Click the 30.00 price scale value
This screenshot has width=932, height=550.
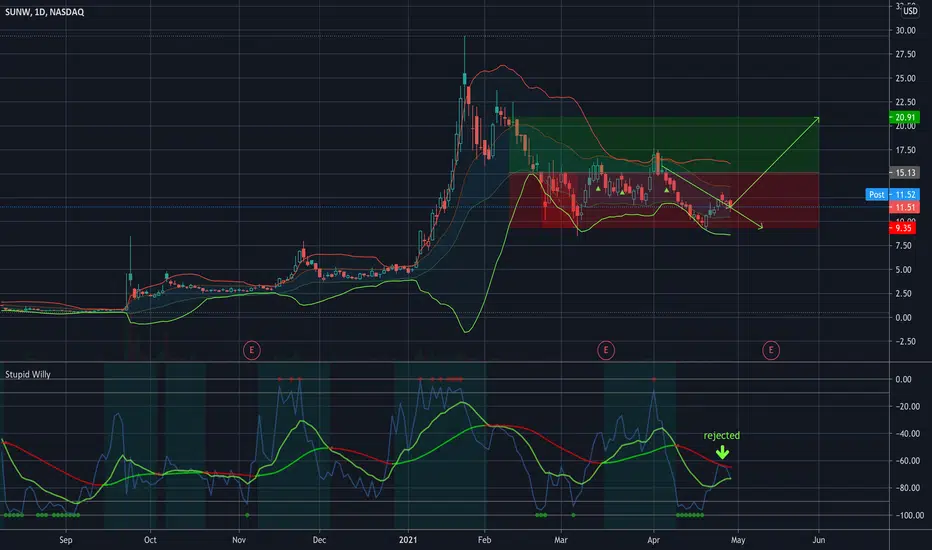pos(905,30)
